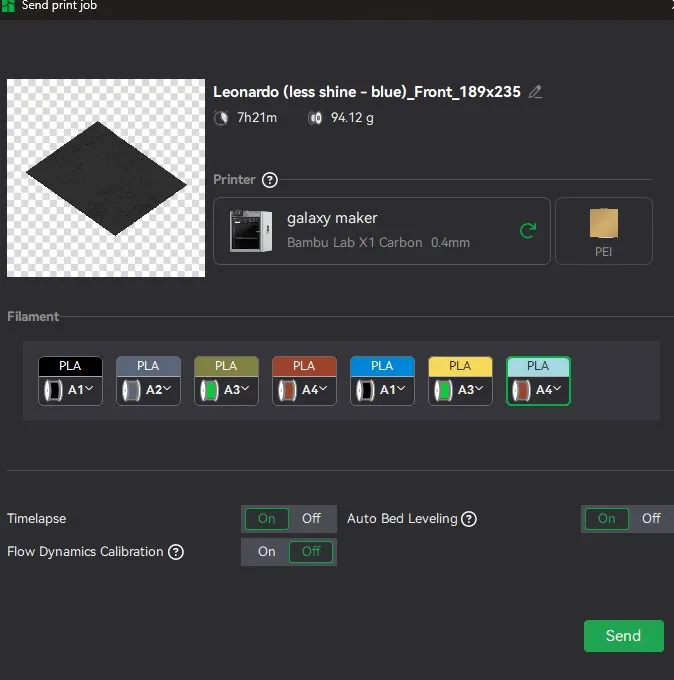Image resolution: width=674 pixels, height=680 pixels.
Task: Turn Auto Bed Leveling Off
Action: (651, 519)
